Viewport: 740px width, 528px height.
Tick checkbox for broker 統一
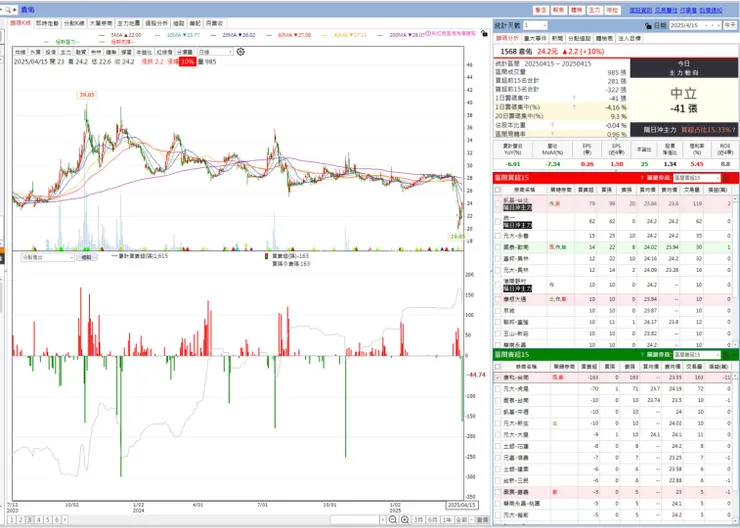[x=497, y=221]
